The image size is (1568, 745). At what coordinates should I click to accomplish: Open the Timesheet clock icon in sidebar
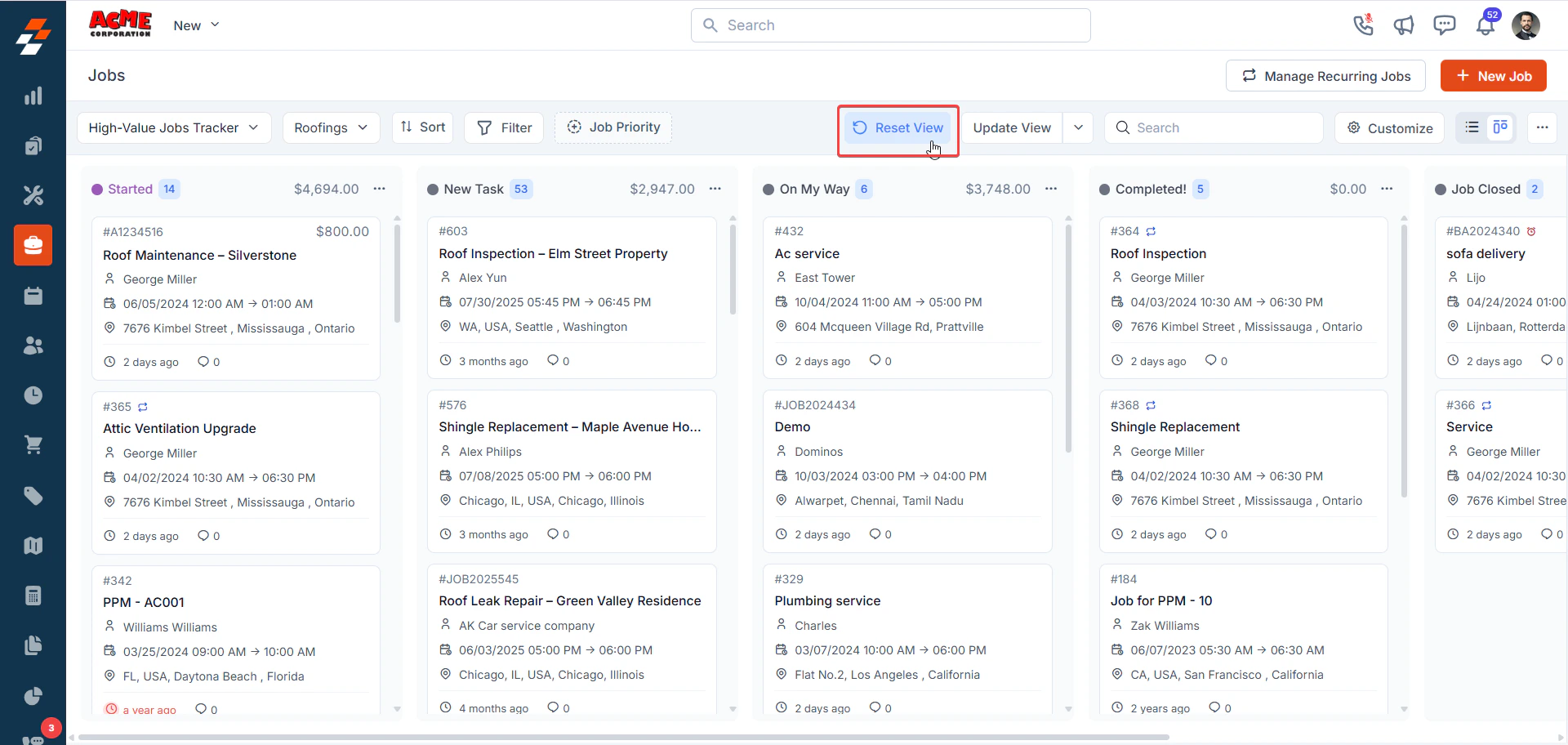click(x=33, y=395)
